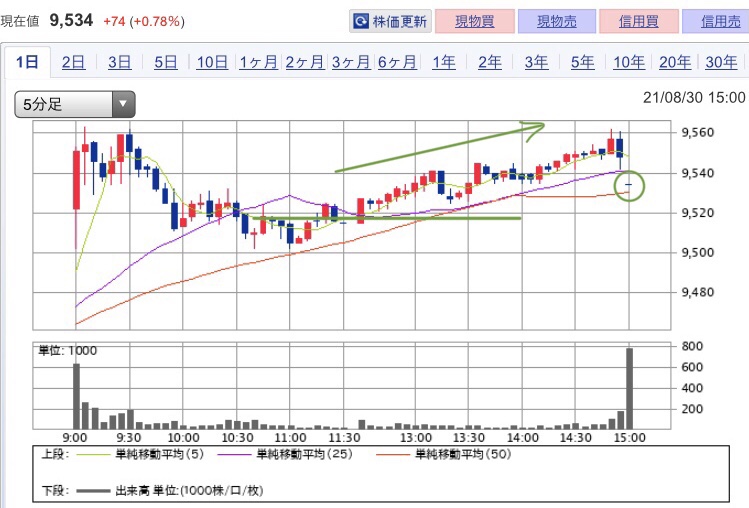Click the 21/08/30 15:00 timestamp
The height and width of the screenshot is (508, 749).
(x=694, y=97)
